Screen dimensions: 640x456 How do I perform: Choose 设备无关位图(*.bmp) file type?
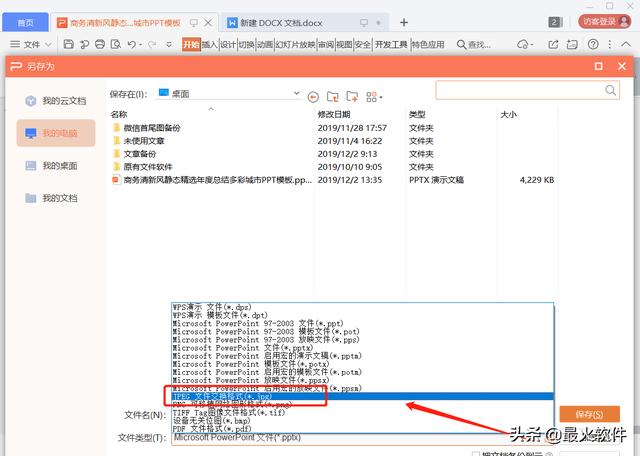[x=362, y=420]
